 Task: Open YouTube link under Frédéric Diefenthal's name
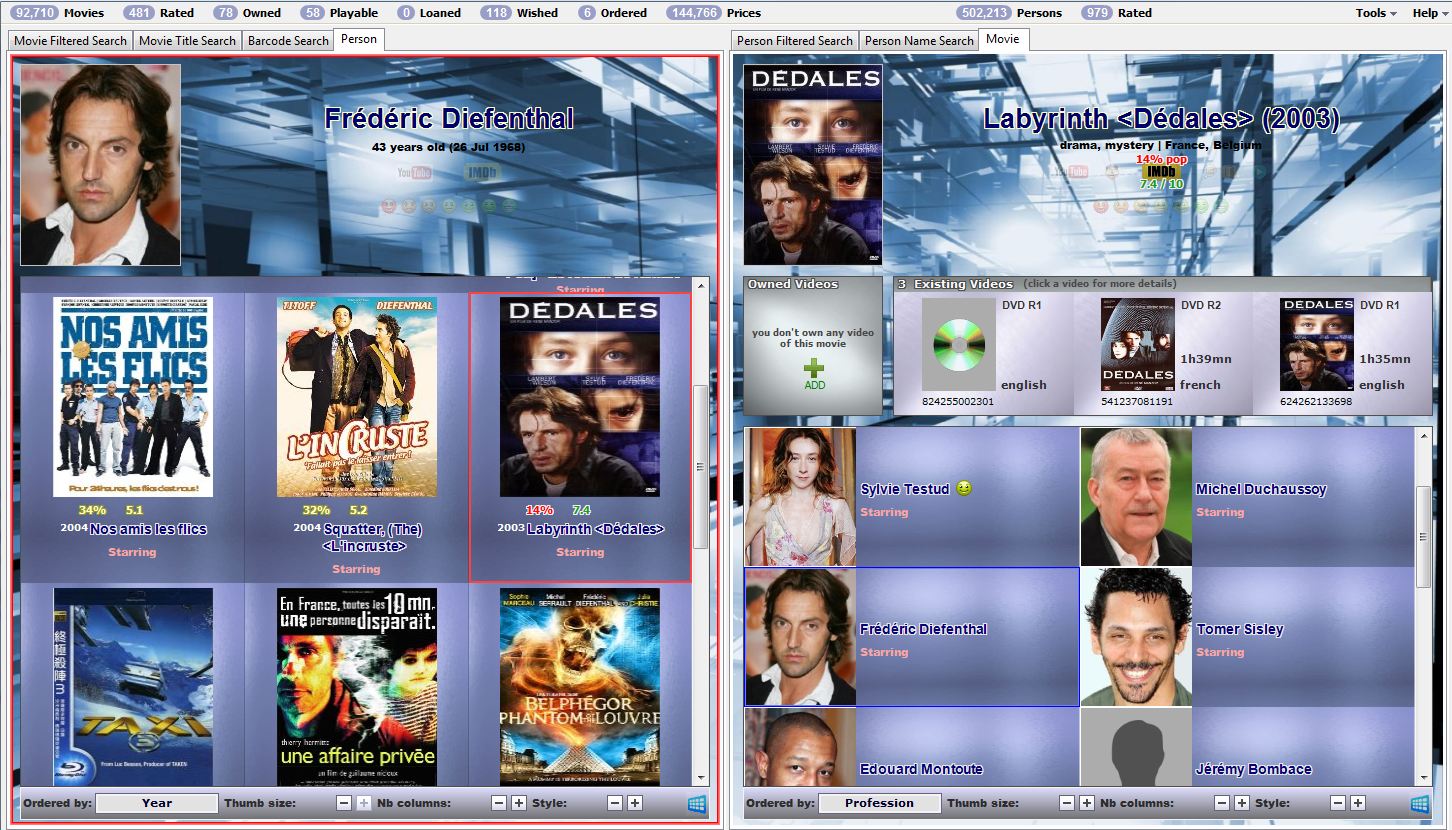tap(414, 173)
